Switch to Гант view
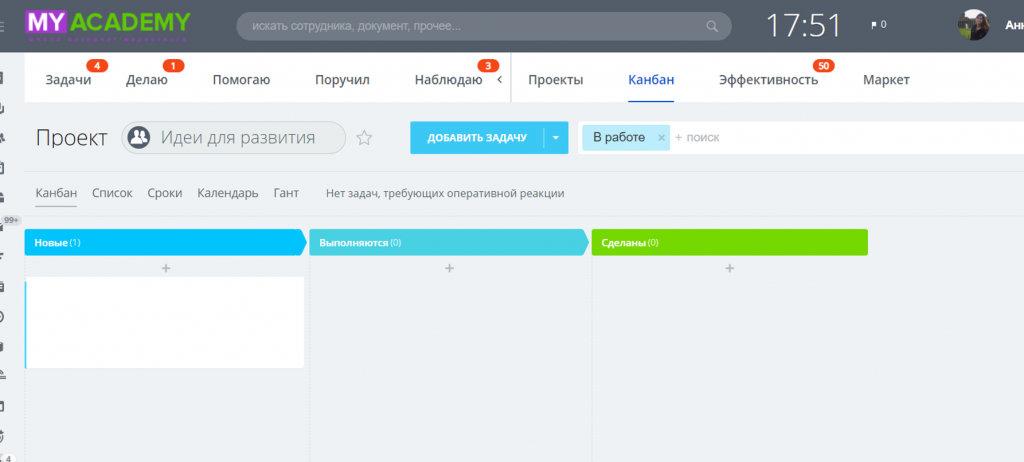1024x462 pixels. point(286,193)
